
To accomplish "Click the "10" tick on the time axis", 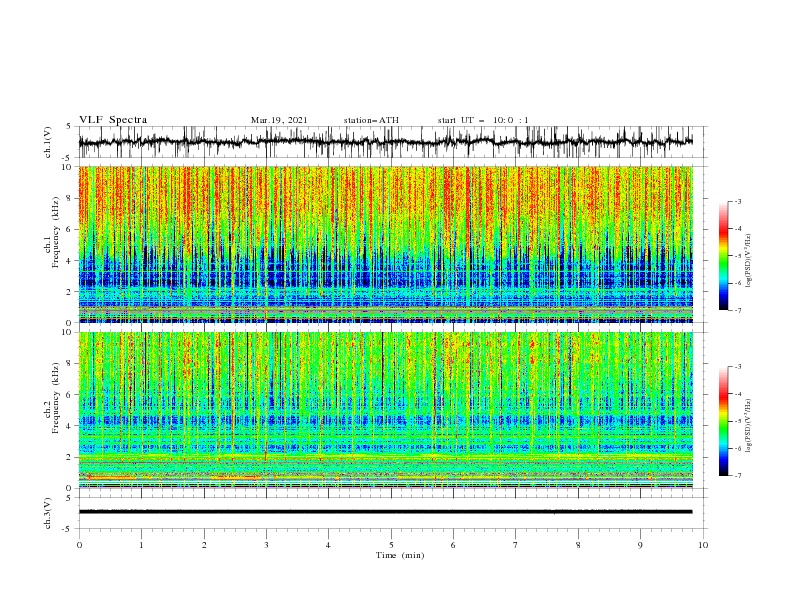I will tap(703, 545).
